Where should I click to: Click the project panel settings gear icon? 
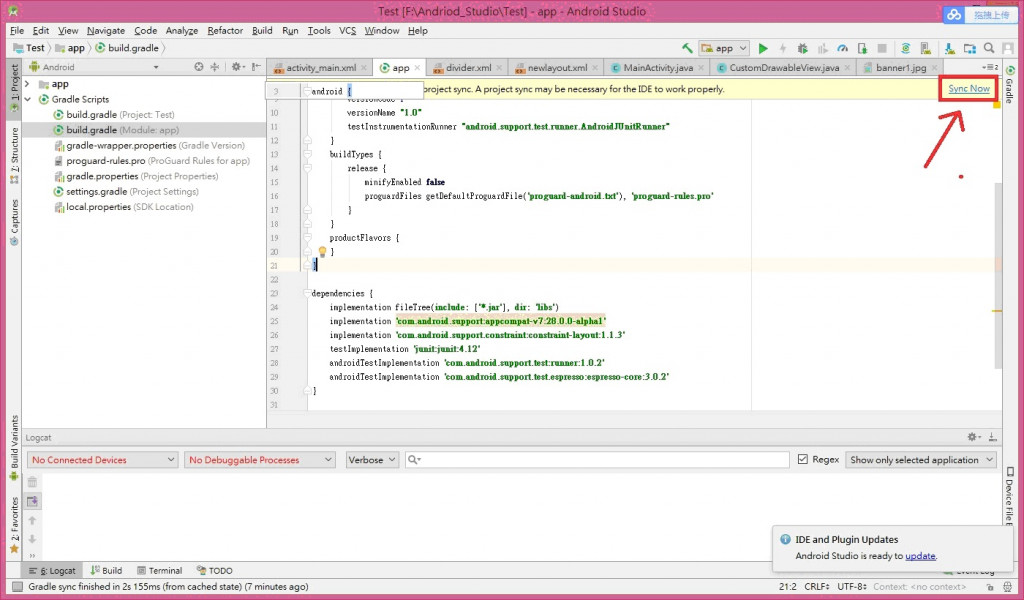236,67
